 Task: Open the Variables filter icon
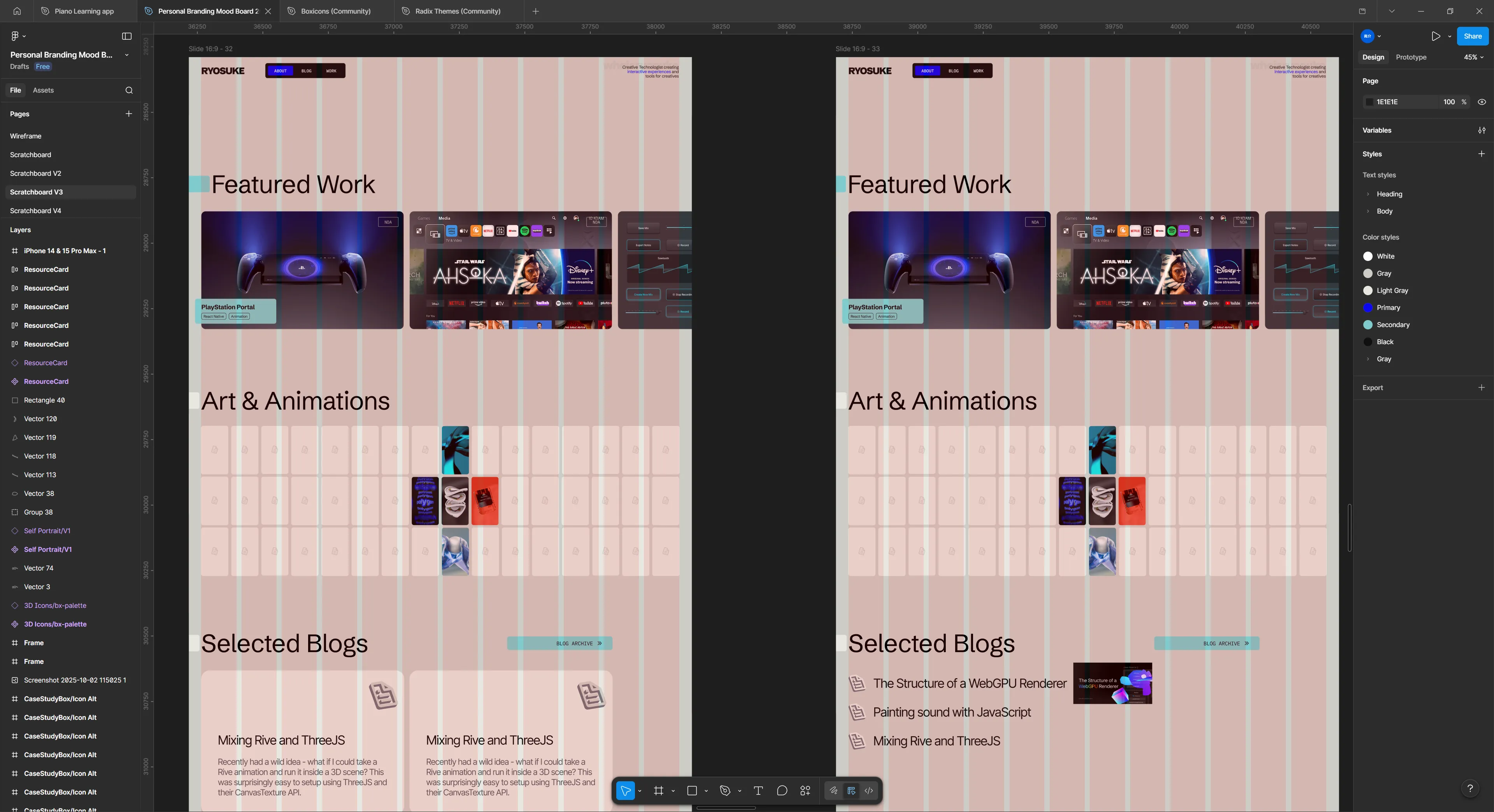click(x=1481, y=130)
